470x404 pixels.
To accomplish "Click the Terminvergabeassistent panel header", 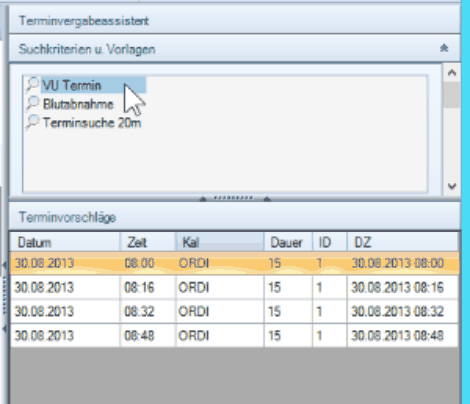I will pos(235,21).
